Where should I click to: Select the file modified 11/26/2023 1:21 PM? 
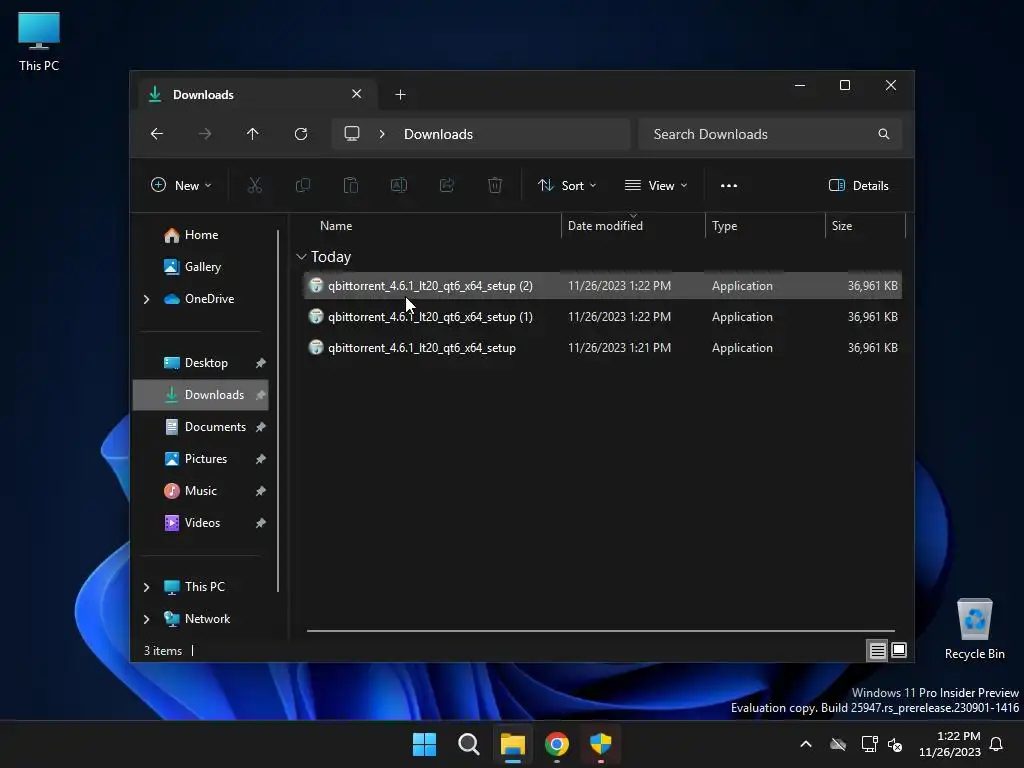click(x=602, y=348)
